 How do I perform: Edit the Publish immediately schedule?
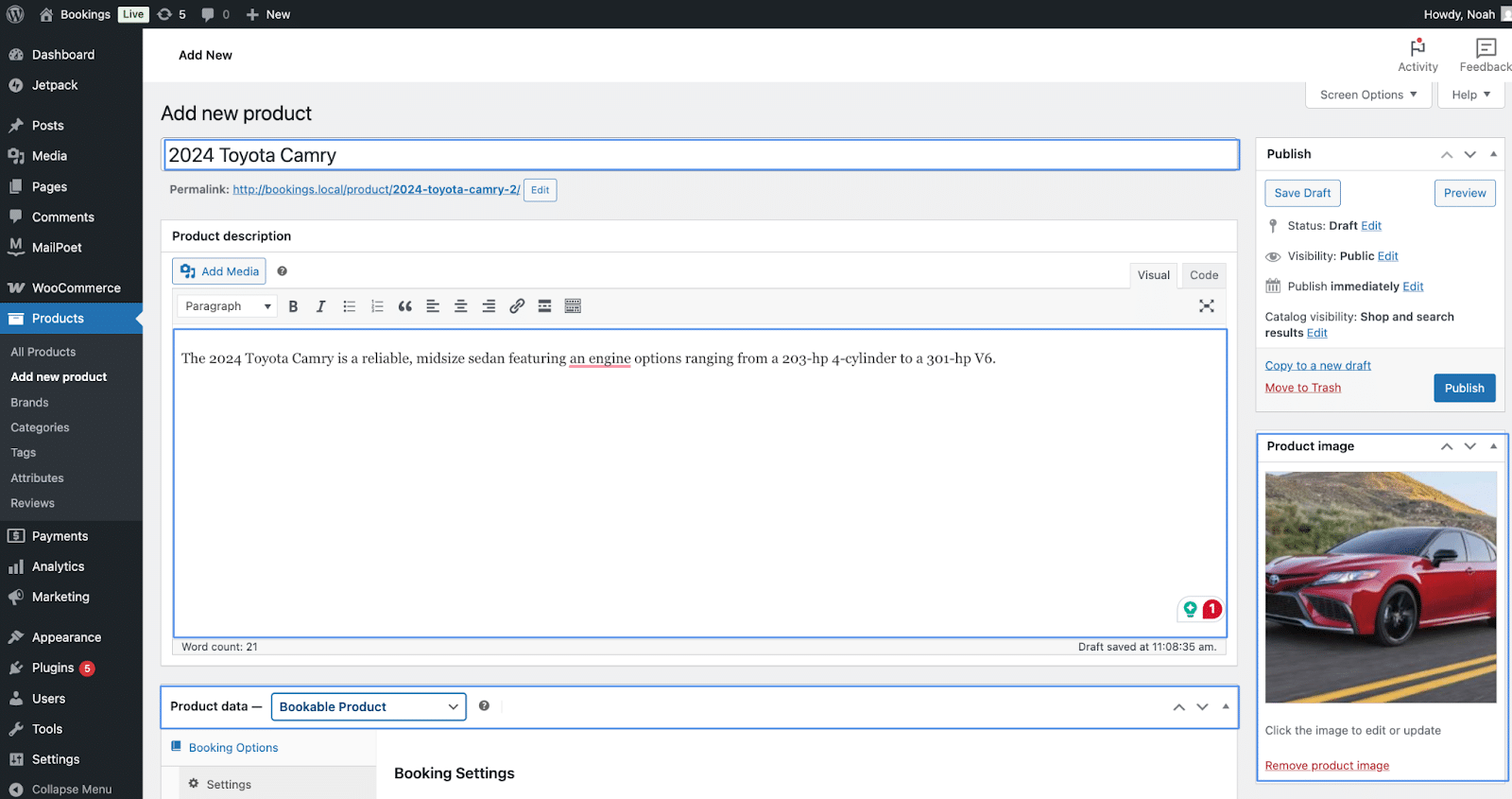point(1413,287)
